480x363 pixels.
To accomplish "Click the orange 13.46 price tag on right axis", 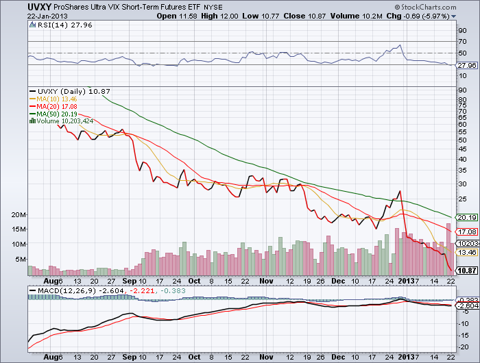I will click(x=466, y=252).
